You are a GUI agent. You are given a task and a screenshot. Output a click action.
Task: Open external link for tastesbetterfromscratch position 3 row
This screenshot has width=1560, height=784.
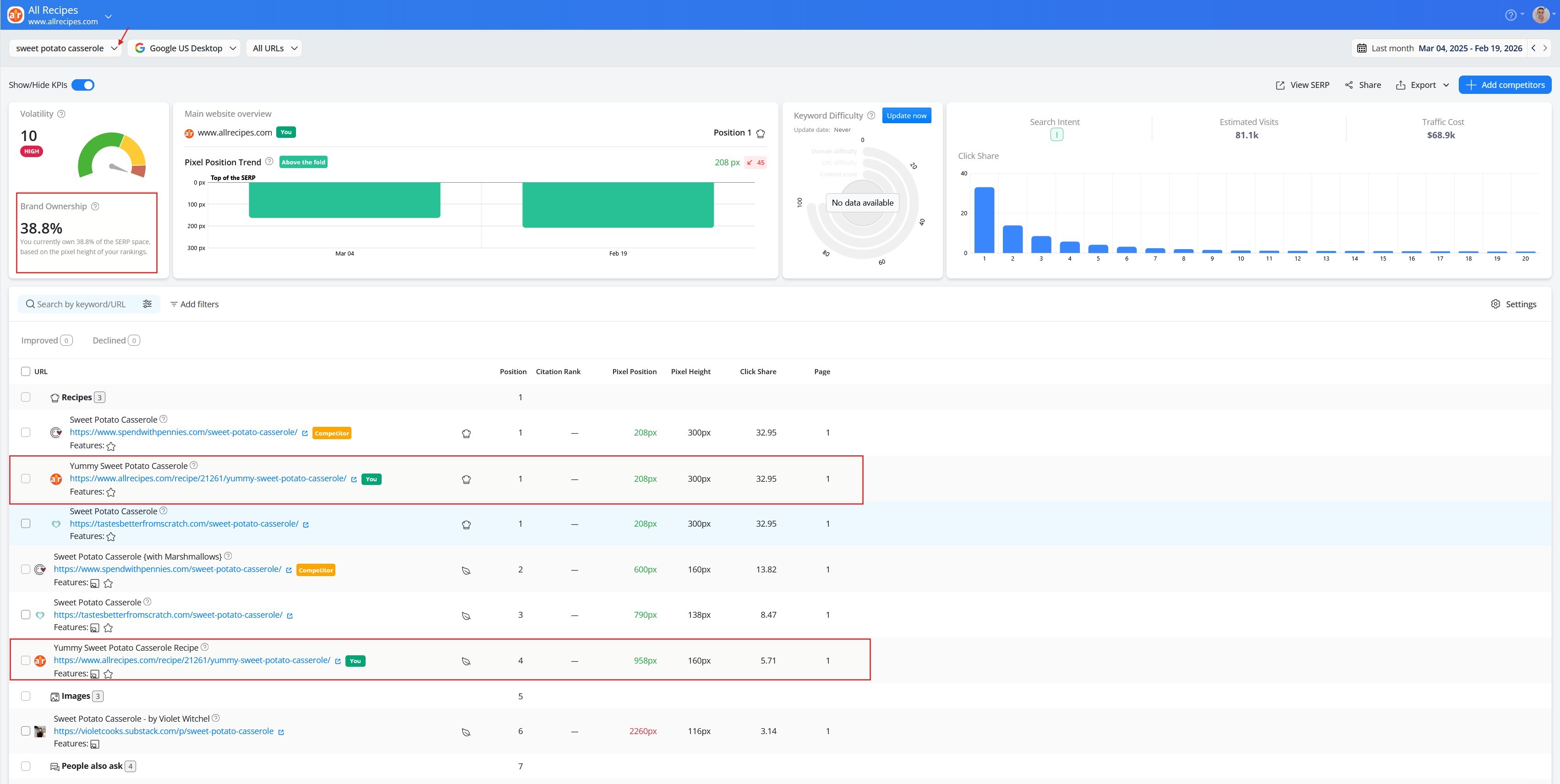(x=290, y=615)
